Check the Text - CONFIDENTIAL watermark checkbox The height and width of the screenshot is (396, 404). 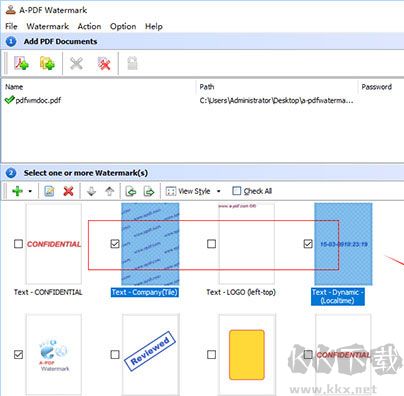coord(18,244)
